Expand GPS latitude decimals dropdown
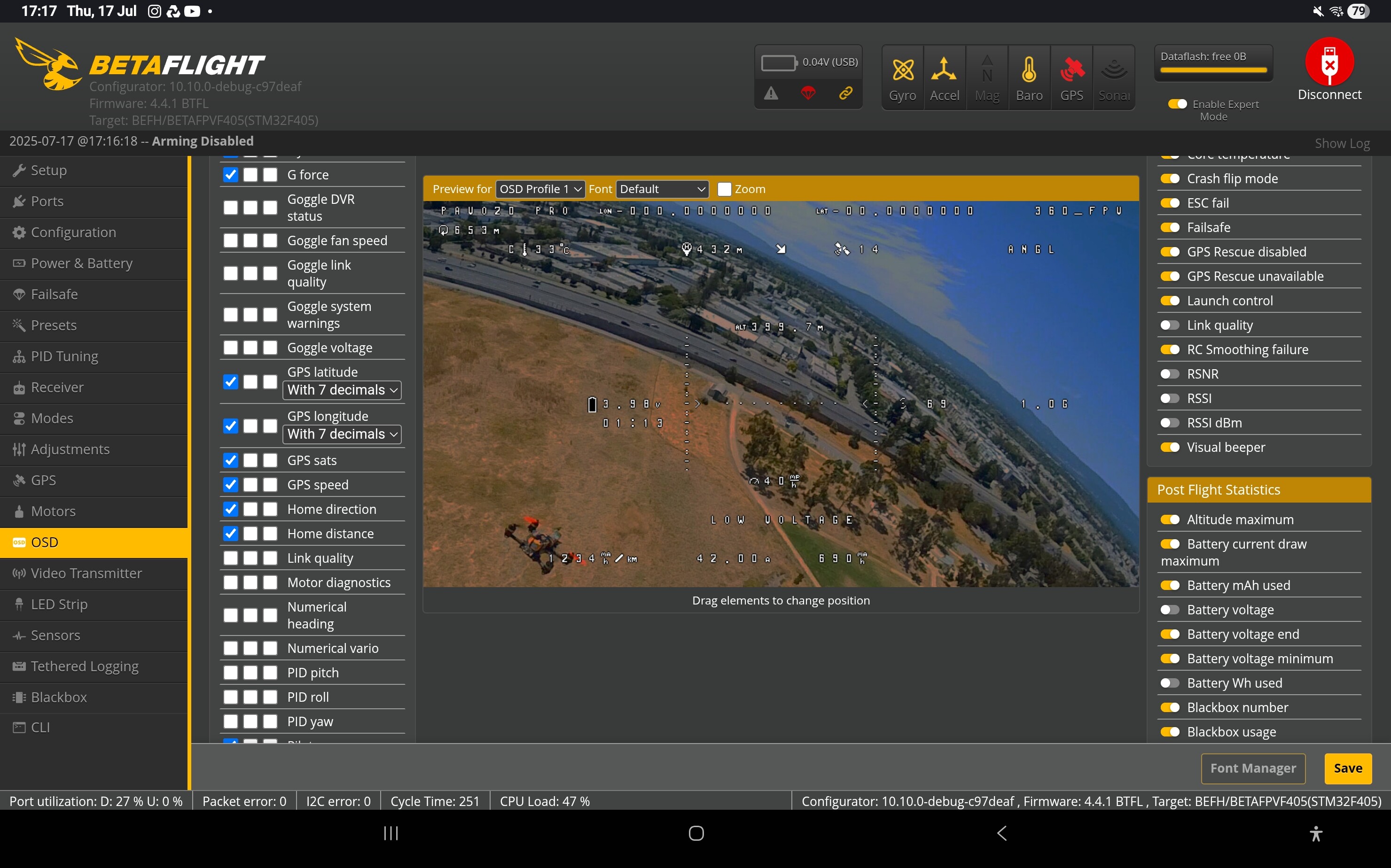The image size is (1391, 868). 342,390
